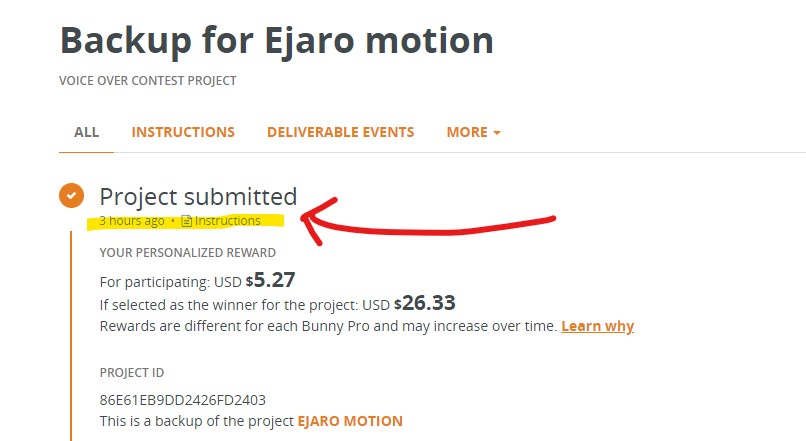This screenshot has height=441, width=806.
Task: Click the Project submitted heading
Action: pos(198,196)
